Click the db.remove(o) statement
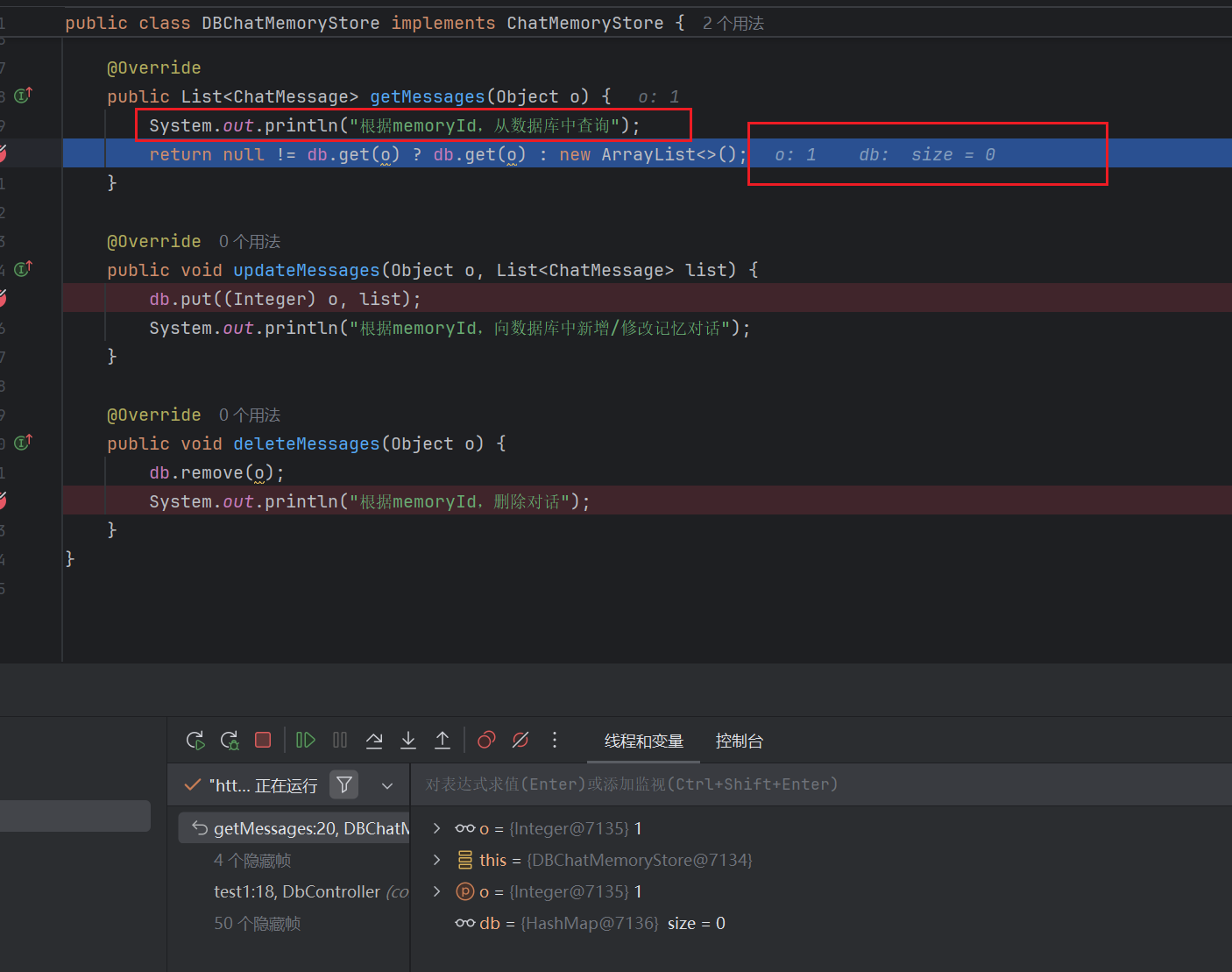Screen dimensions: 1232x972 pyautogui.click(x=216, y=472)
